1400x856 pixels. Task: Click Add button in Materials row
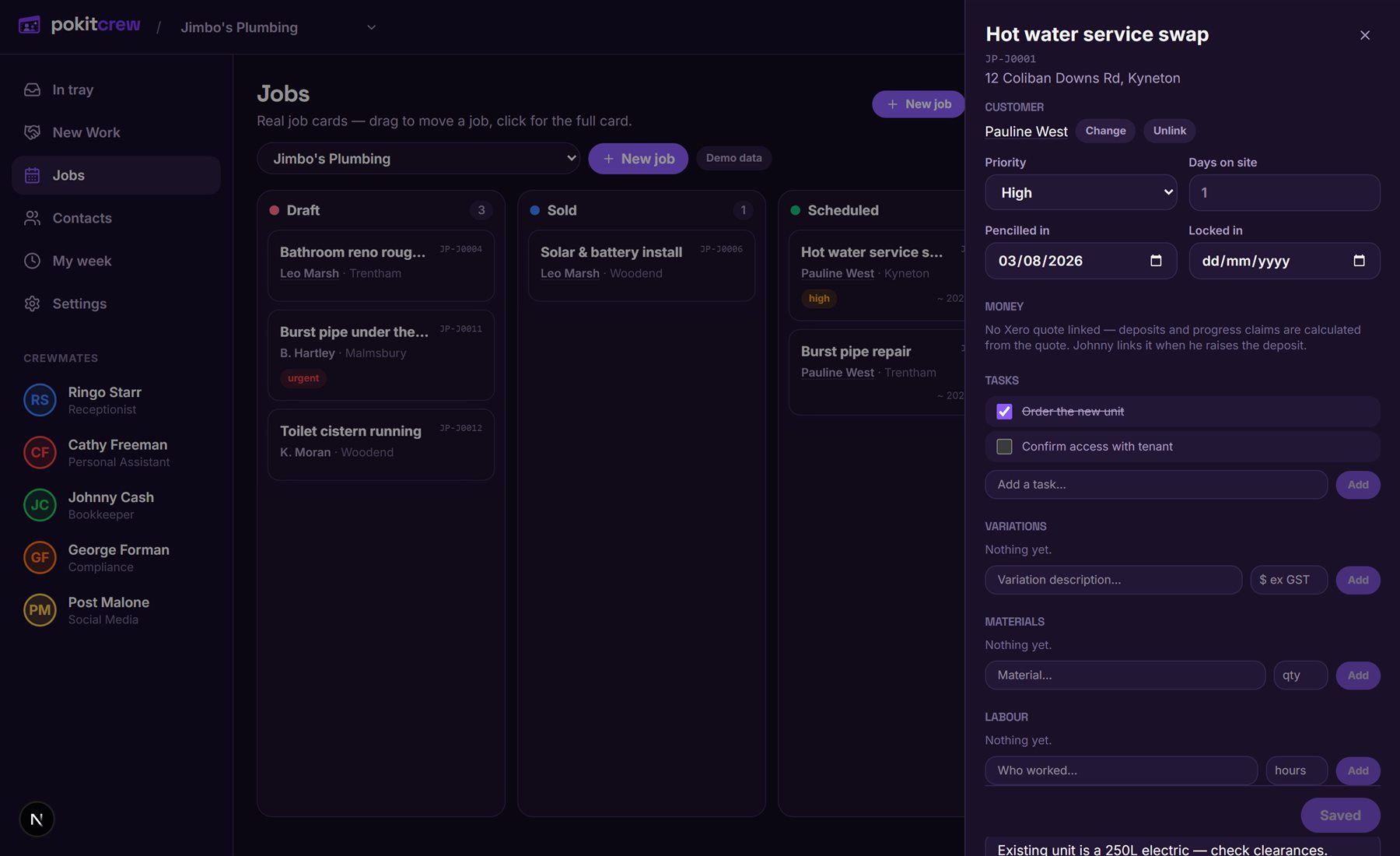coord(1358,675)
